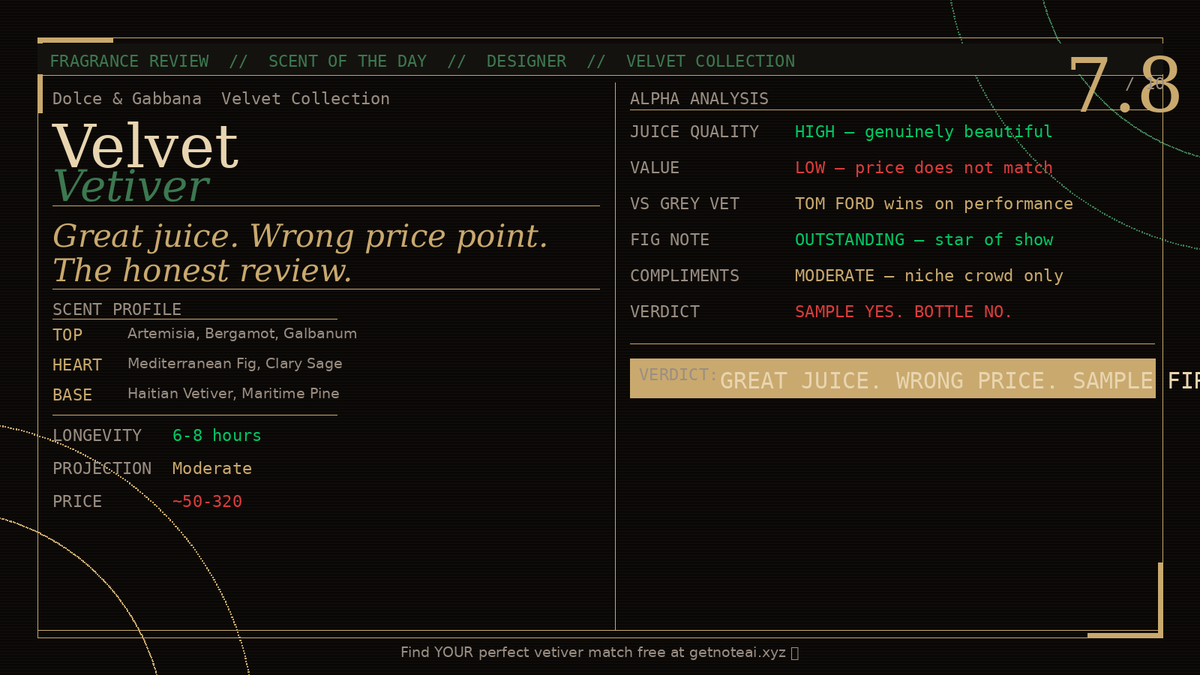Click the Moderate projection value

pyautogui.click(x=212, y=468)
